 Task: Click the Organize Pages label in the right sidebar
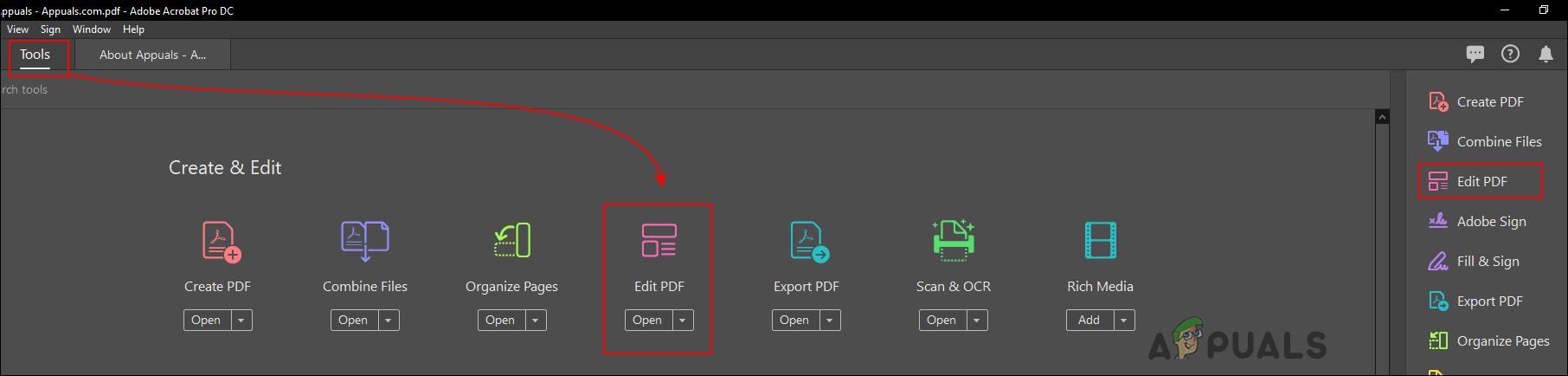coord(1503,340)
